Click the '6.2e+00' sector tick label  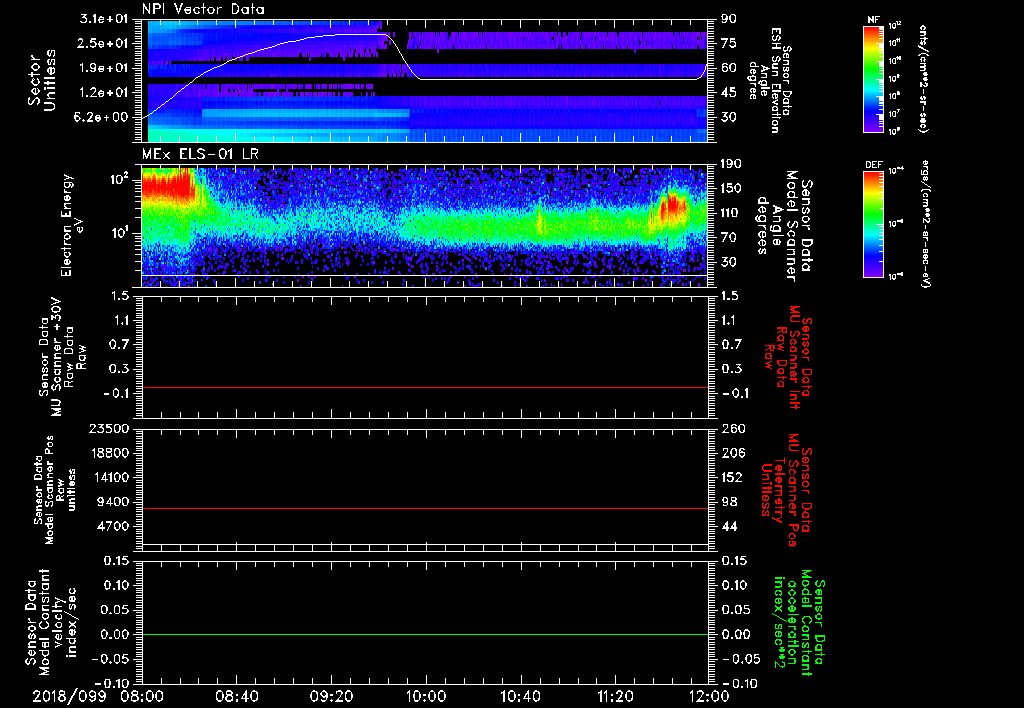104,117
